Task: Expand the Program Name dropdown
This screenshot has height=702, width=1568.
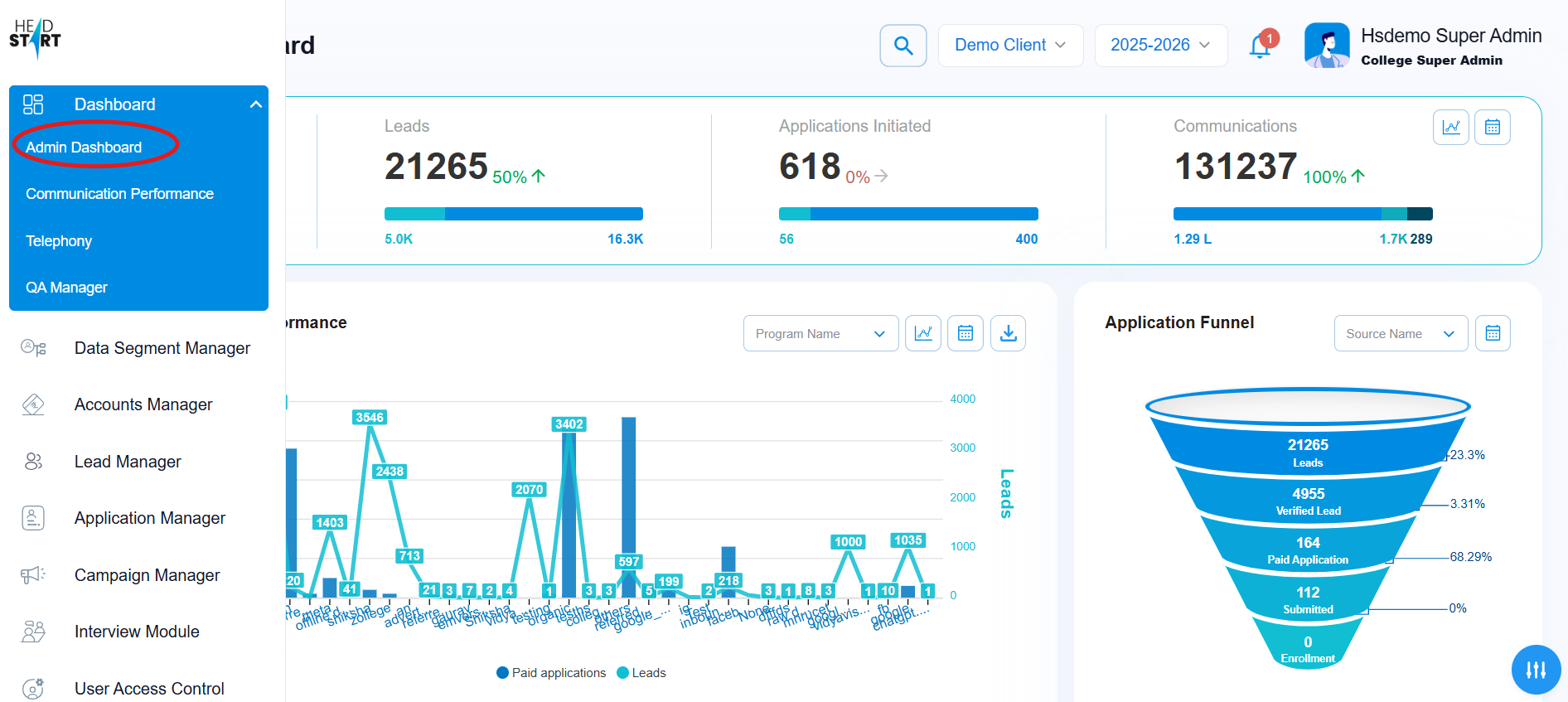Action: (x=820, y=333)
